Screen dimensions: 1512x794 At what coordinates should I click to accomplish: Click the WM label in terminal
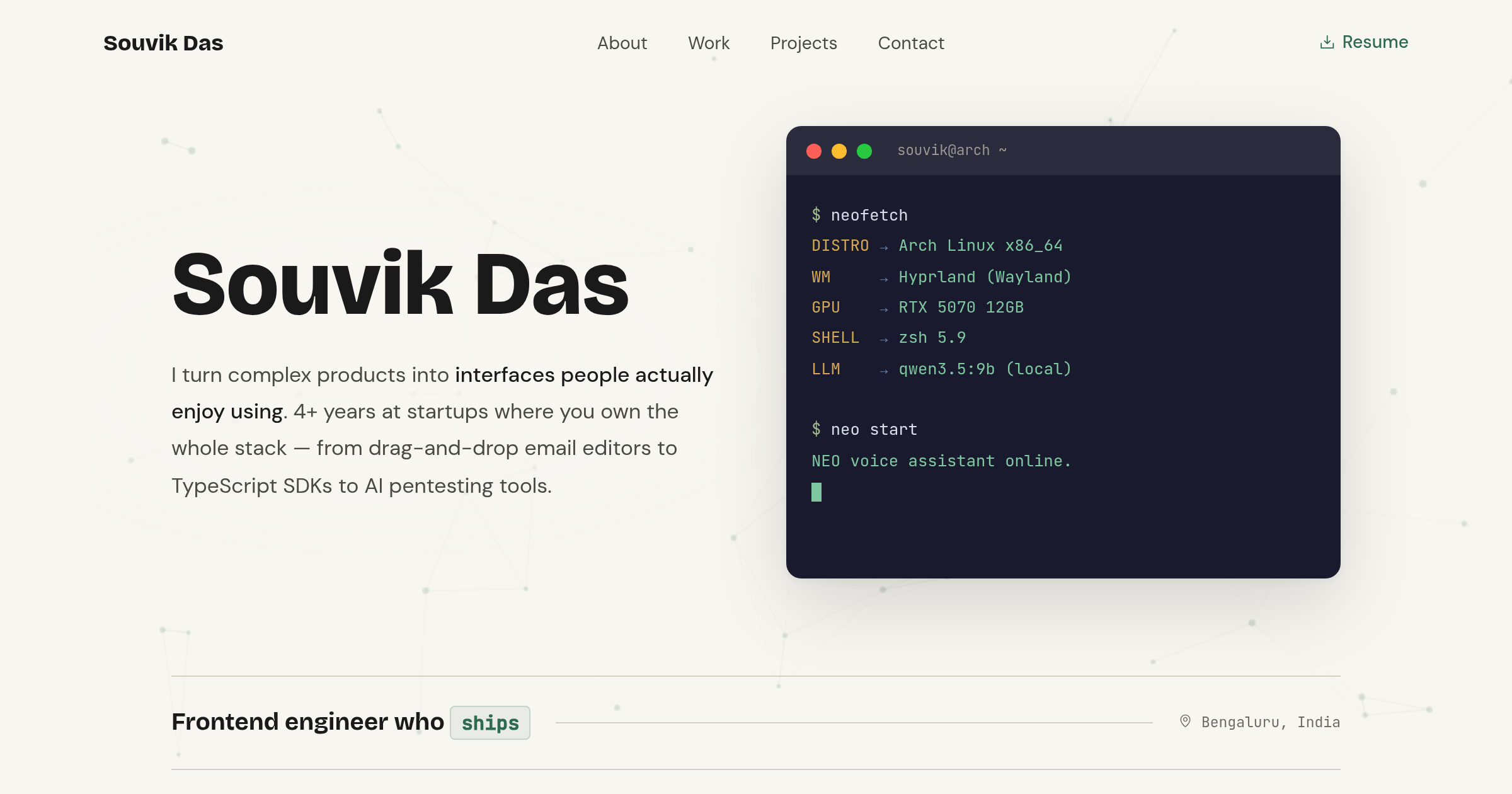821,277
